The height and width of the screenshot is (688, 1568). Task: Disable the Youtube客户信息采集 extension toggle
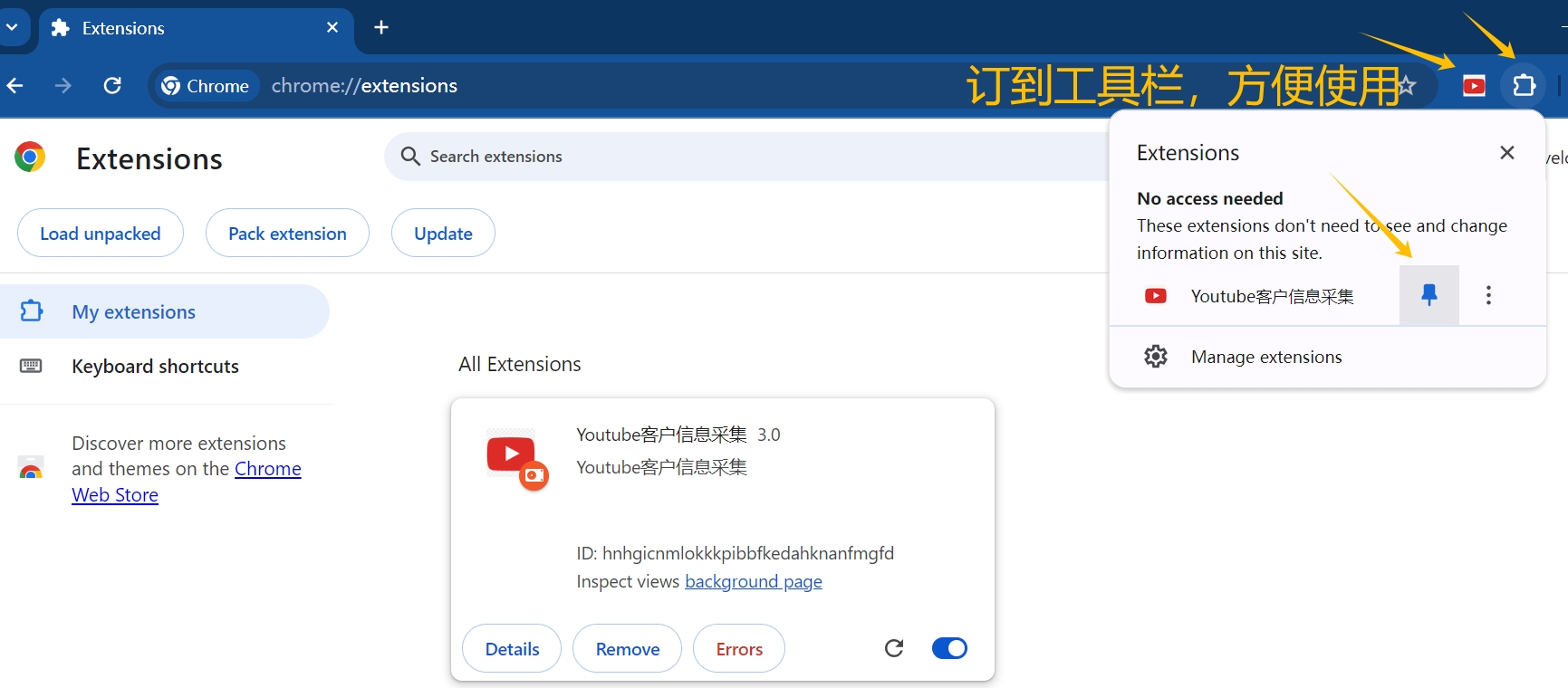coord(949,648)
